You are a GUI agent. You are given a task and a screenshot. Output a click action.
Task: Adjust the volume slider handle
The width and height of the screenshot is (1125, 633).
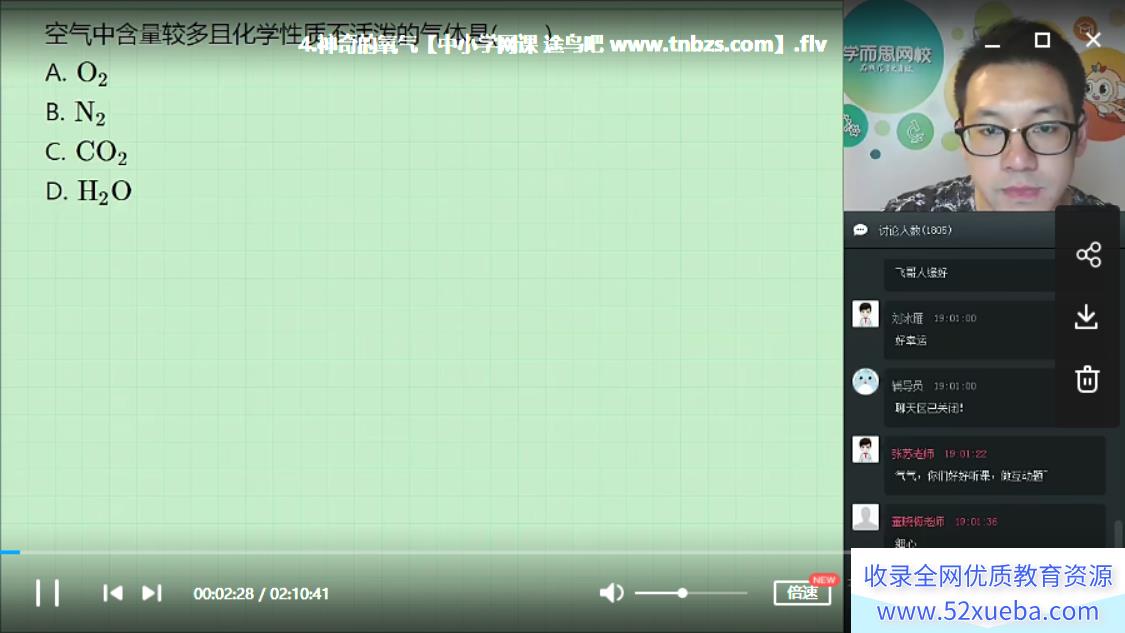[x=682, y=593]
